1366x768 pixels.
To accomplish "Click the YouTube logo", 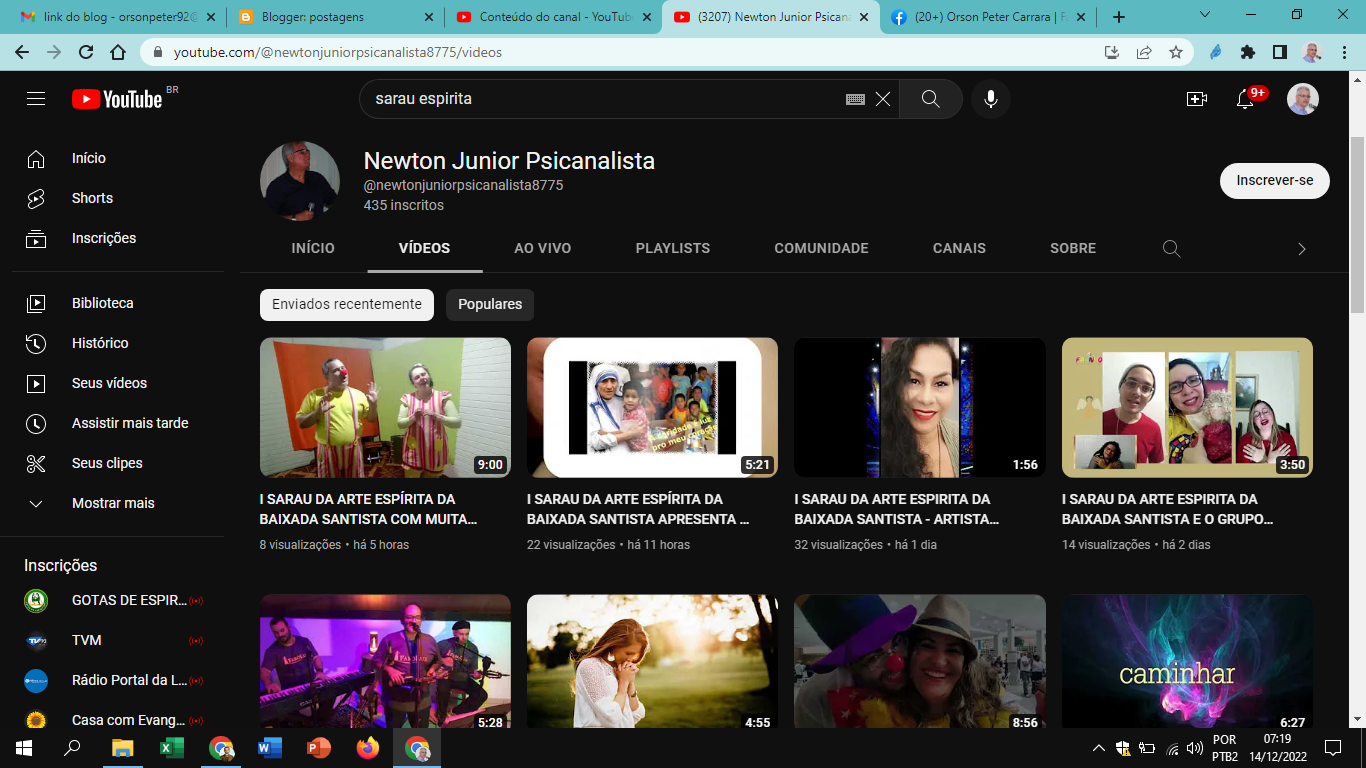I will [118, 99].
